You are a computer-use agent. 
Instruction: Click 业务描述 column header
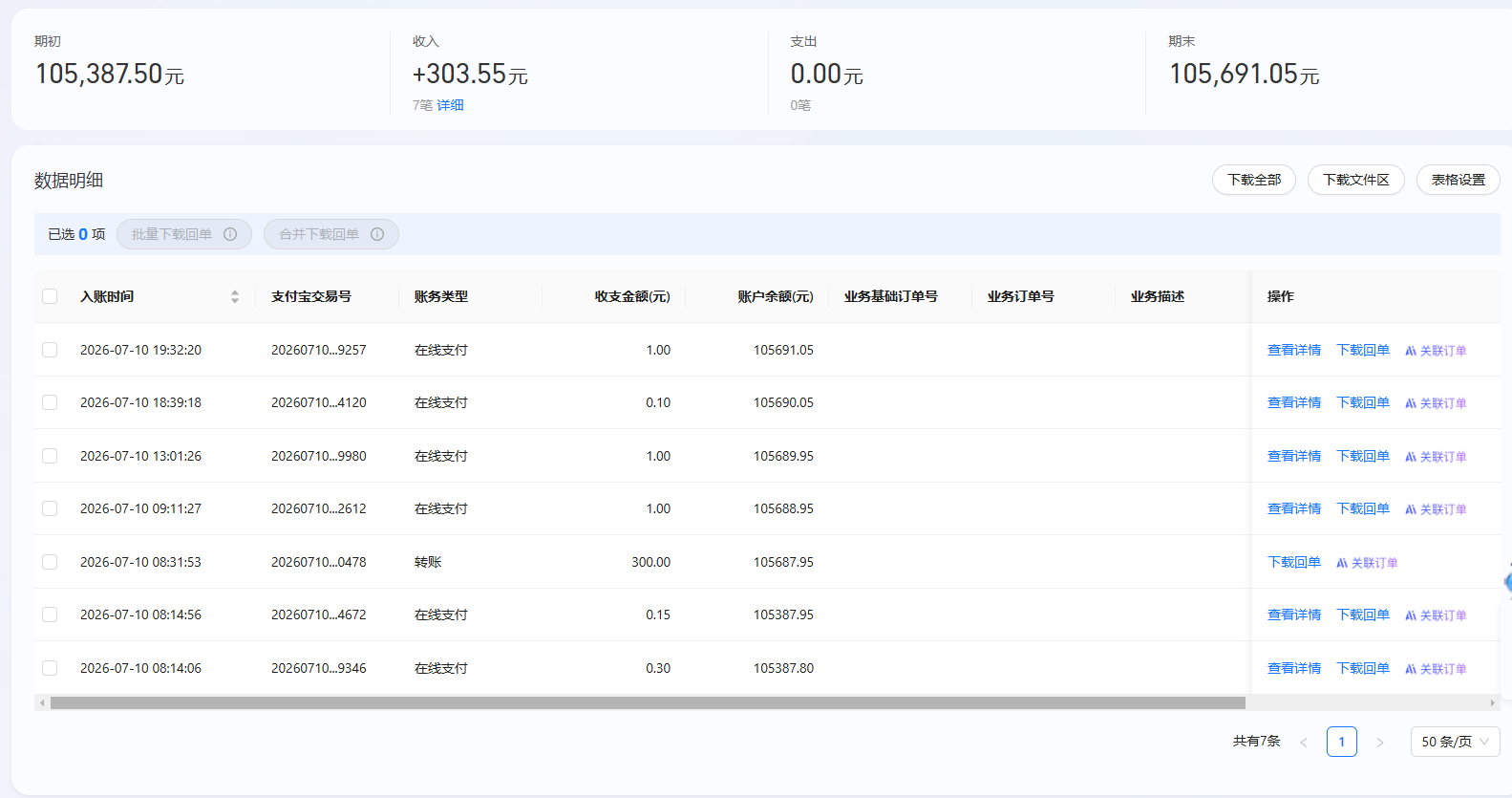1158,296
